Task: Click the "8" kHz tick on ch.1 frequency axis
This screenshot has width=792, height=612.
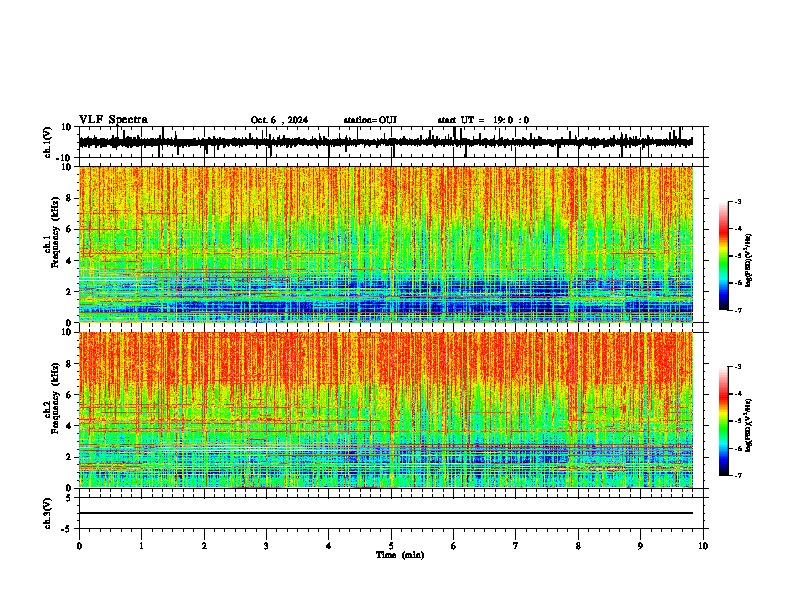Action: click(69, 198)
